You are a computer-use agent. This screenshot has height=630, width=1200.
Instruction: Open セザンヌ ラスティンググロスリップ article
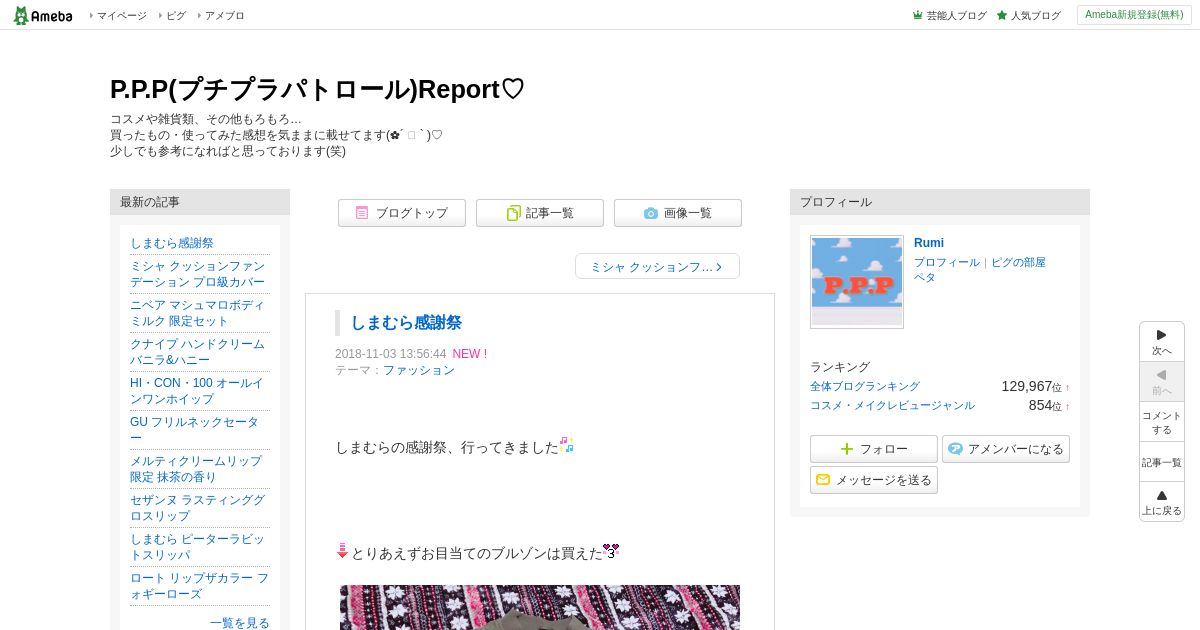[x=198, y=508]
